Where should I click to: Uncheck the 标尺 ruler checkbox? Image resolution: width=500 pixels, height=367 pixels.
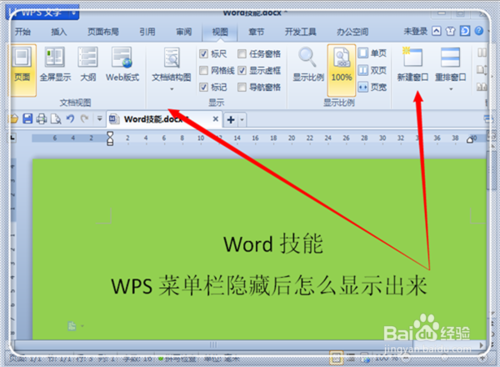204,54
